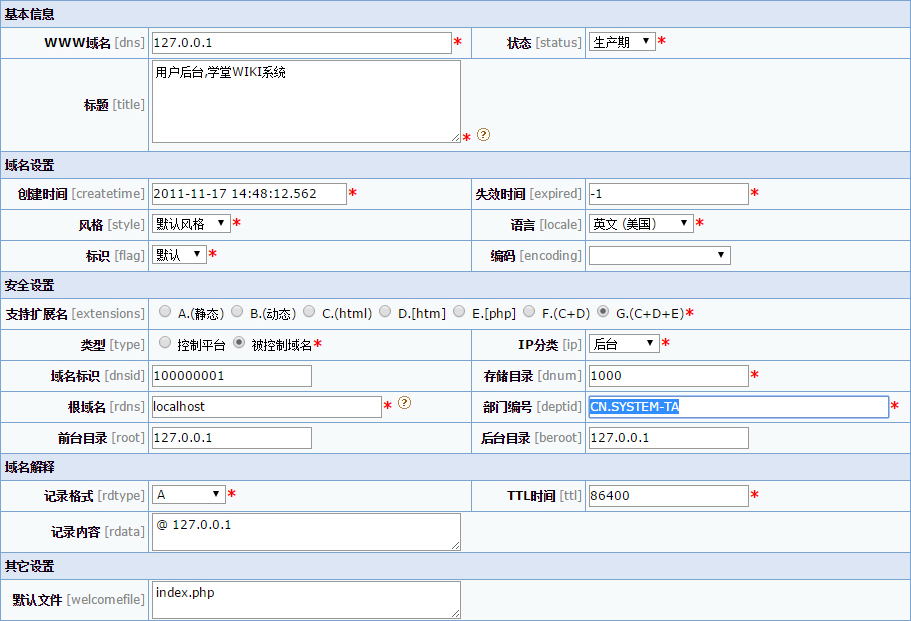
Task: Click the 部门编号 deptid input field
Action: click(x=738, y=407)
